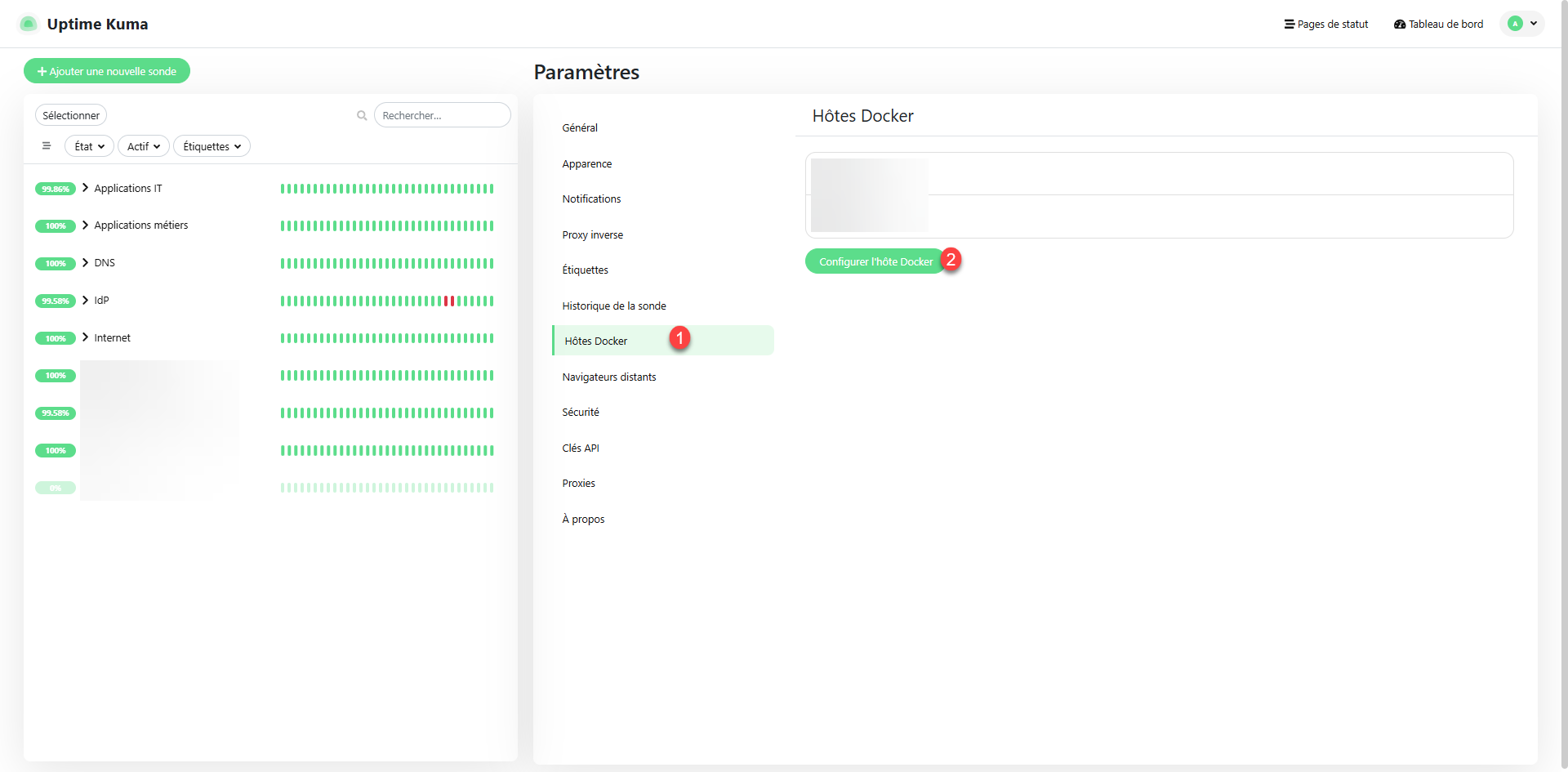
Task: Toggle the Sélectionner selection mode
Action: click(71, 115)
